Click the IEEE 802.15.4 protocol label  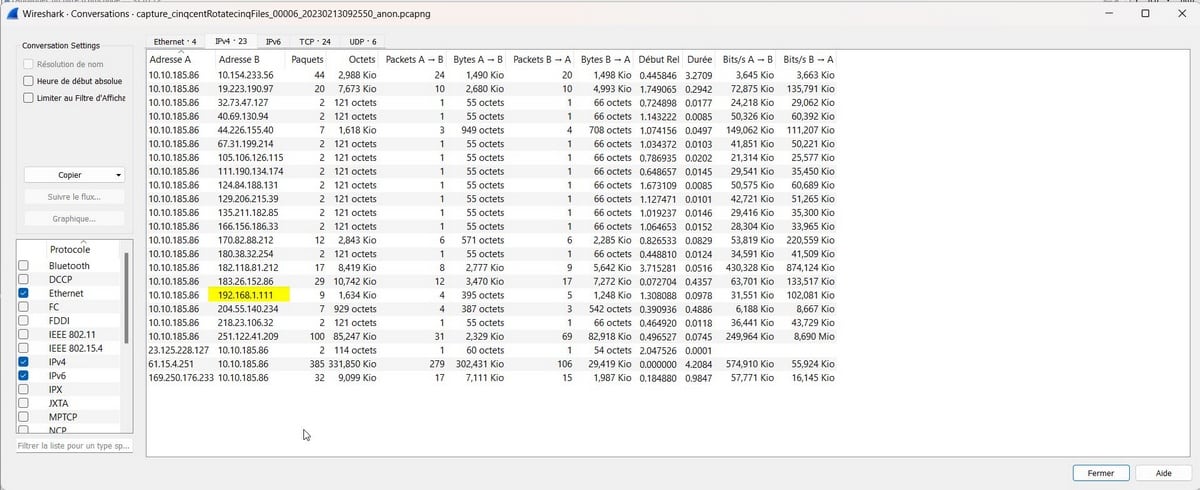click(x=77, y=348)
